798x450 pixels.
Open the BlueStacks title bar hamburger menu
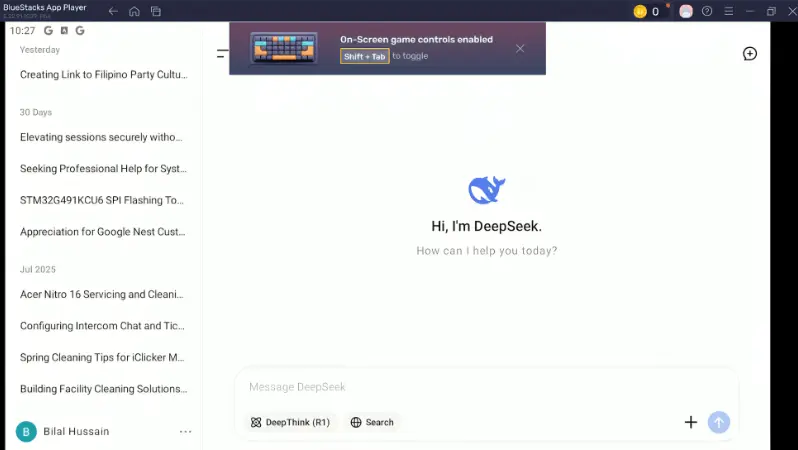tap(728, 11)
